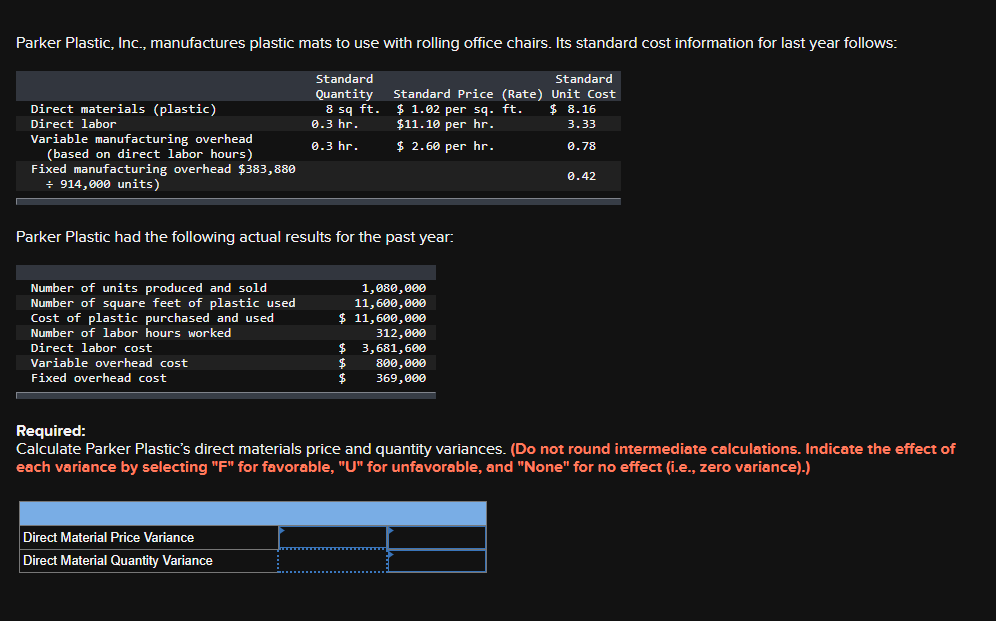
Task: Click 'Number of square feet of plastic used' label
Action: (163, 304)
